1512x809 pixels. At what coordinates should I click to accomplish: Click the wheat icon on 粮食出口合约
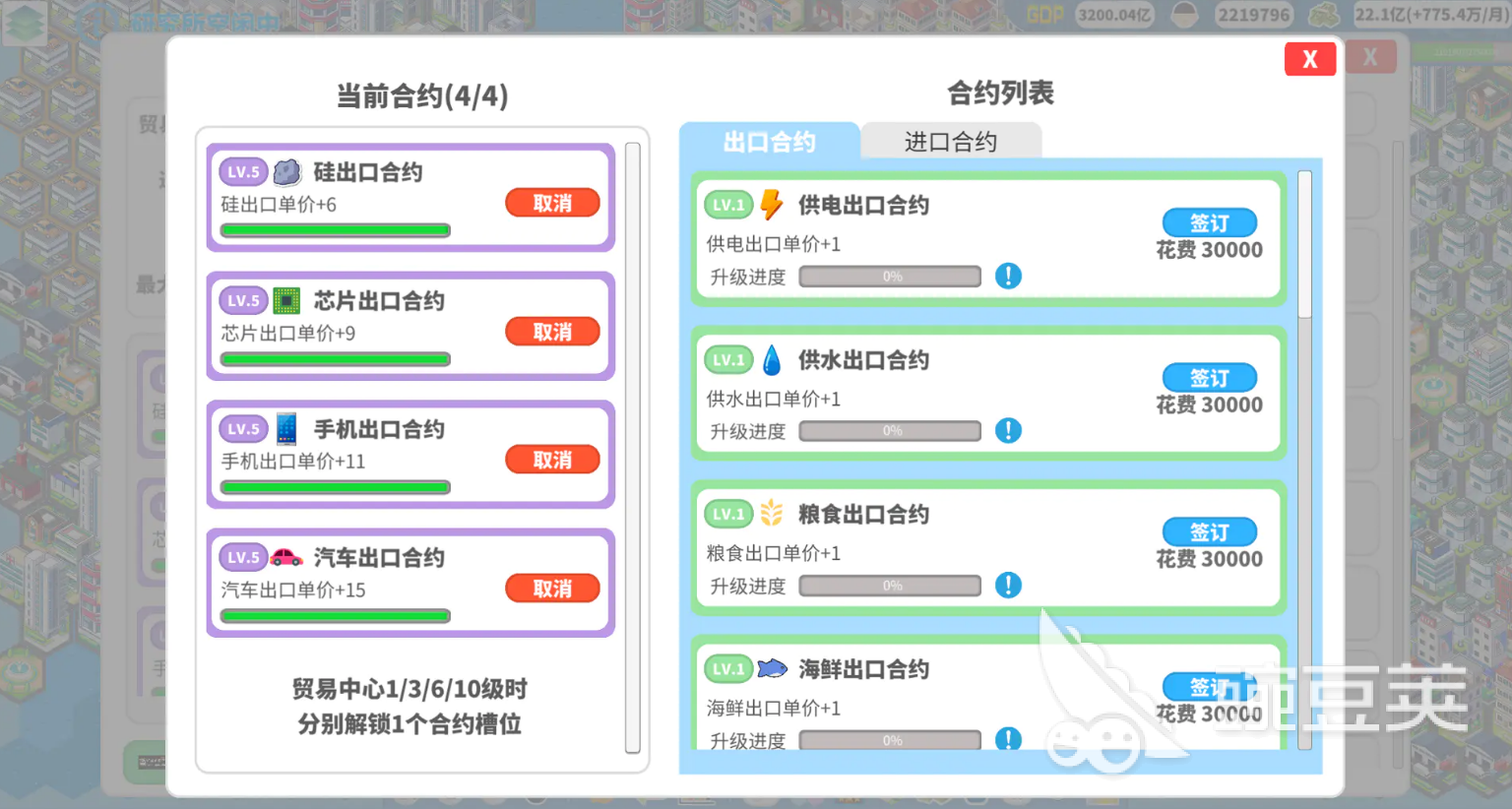tap(772, 513)
